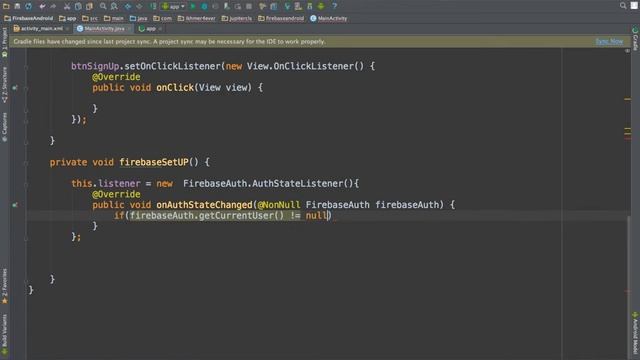640x360 pixels.
Task: Open the SDK Manager download icon
Action: [310, 6]
